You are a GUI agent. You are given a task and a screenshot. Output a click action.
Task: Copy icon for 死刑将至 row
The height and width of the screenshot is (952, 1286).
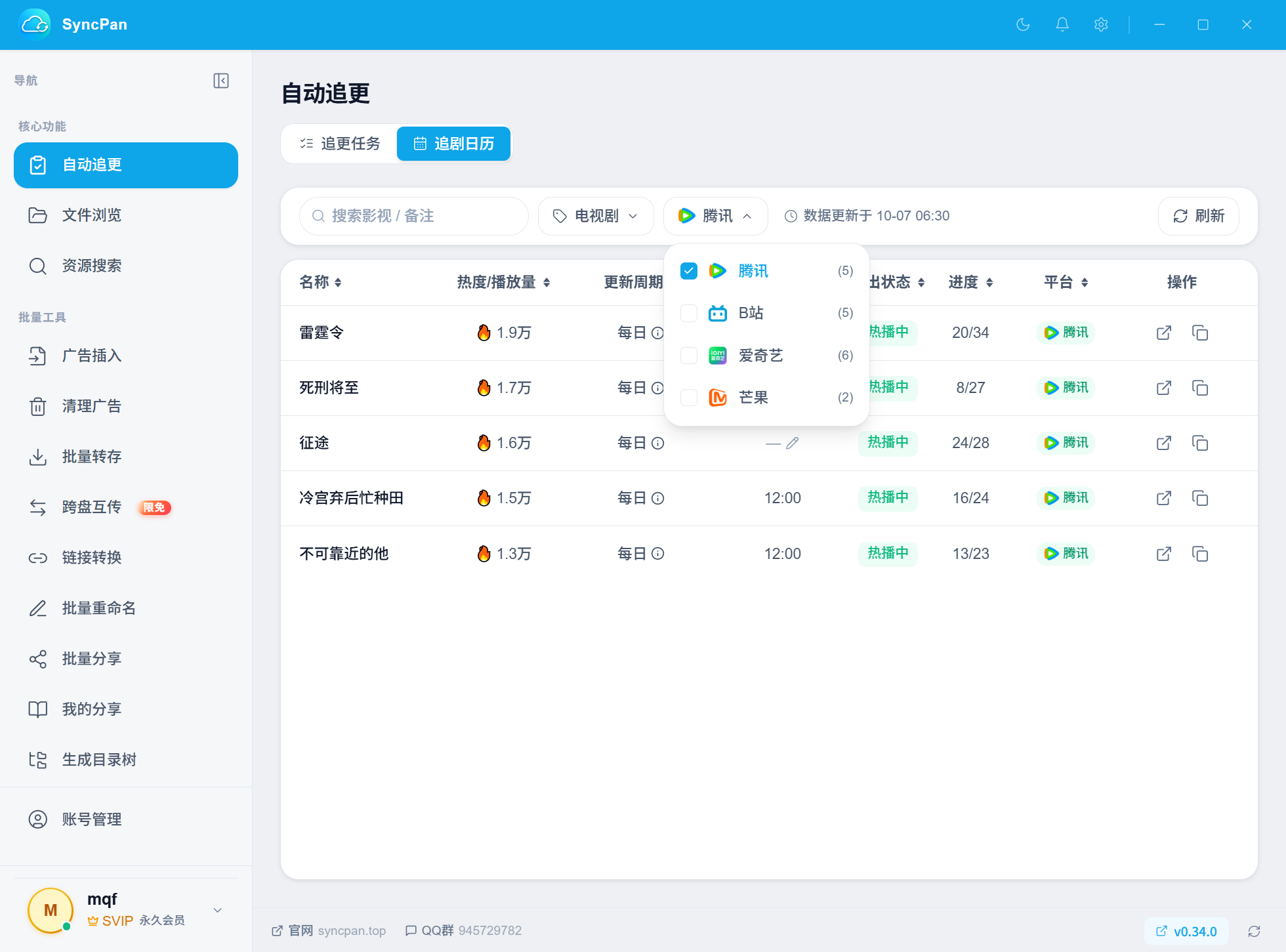pyautogui.click(x=1200, y=388)
